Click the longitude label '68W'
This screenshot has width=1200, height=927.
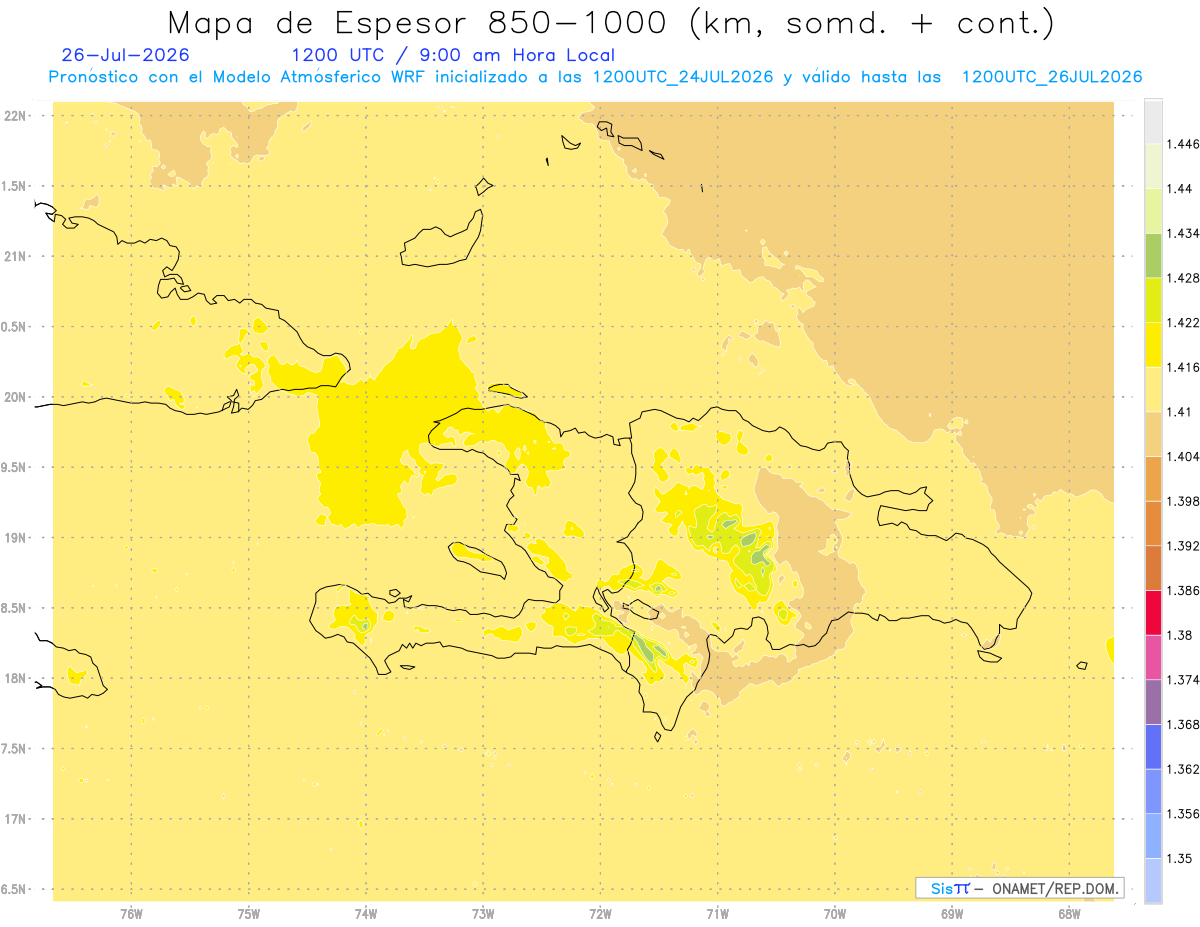1069,913
